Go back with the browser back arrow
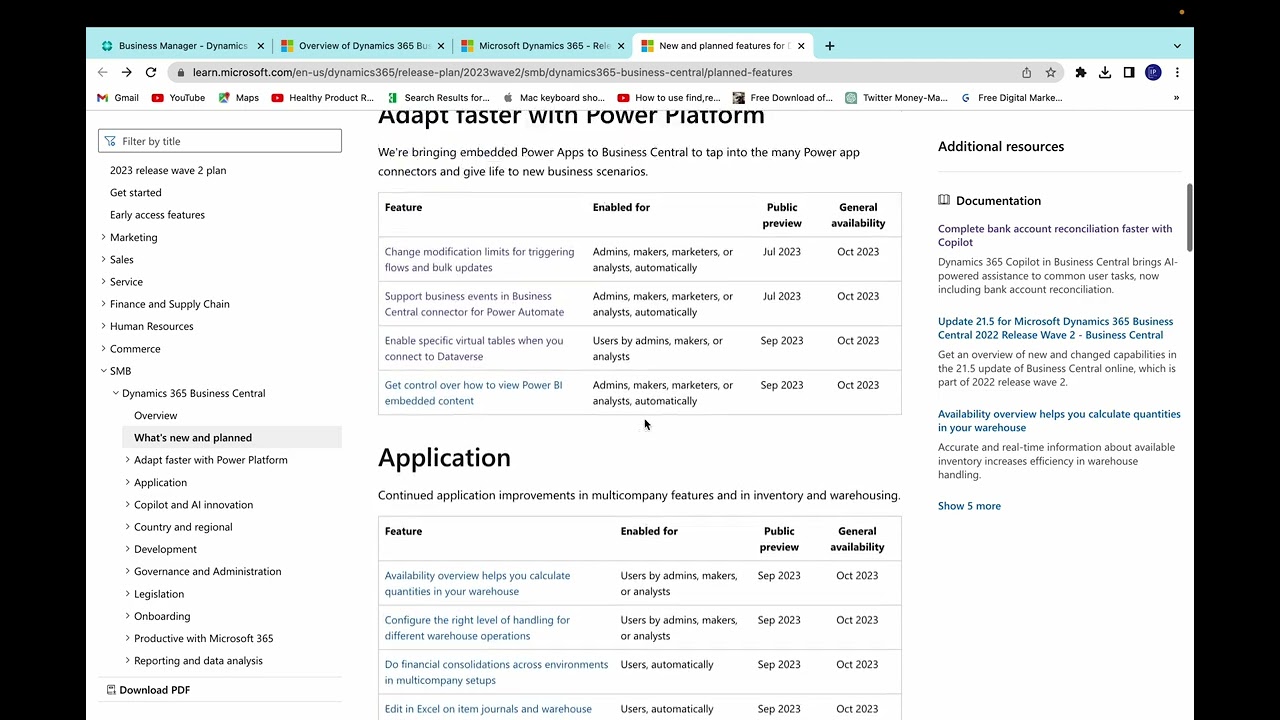The image size is (1280, 720). [x=103, y=72]
